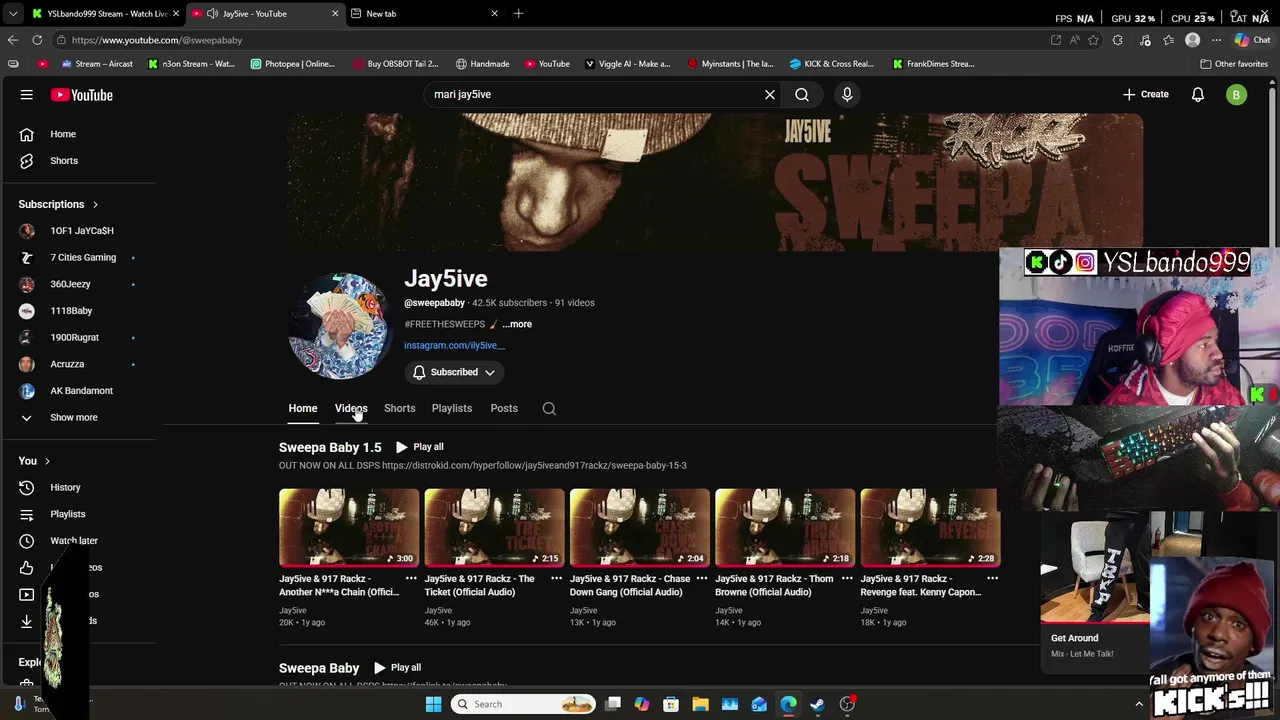Open the instagram.com/ily5ive link
The image size is (1280, 720).
point(454,346)
